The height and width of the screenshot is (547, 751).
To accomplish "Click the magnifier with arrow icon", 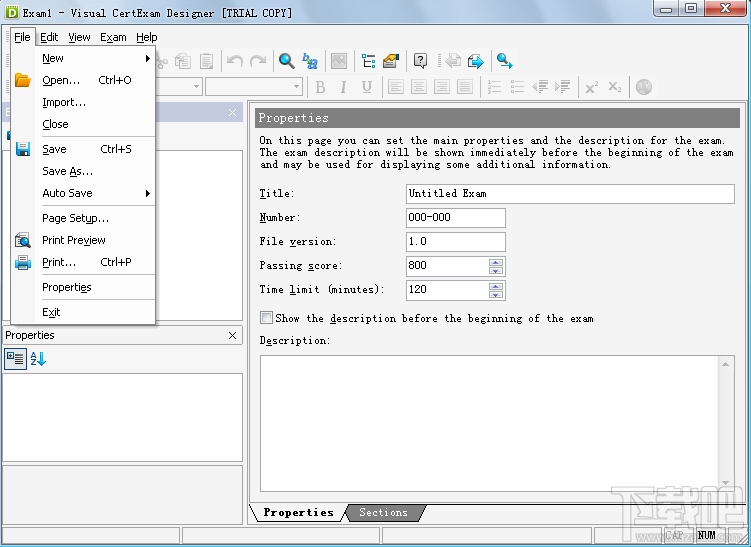I will click(504, 61).
